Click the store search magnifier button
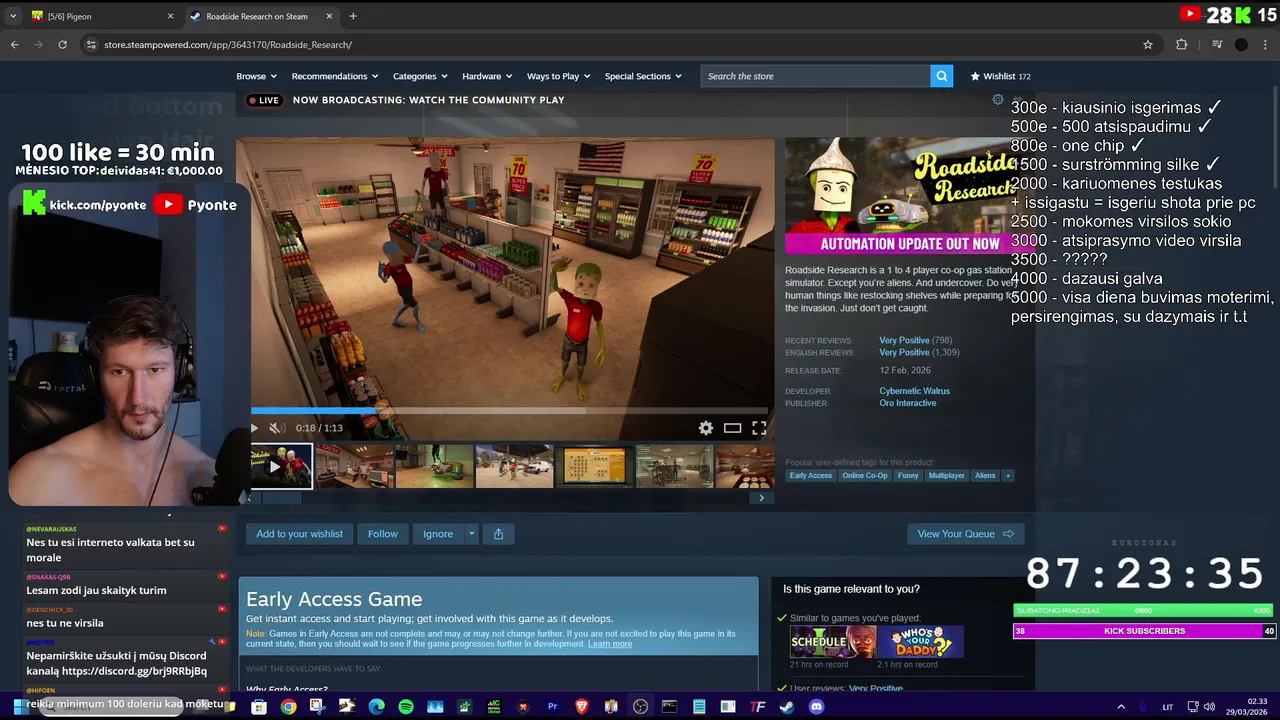Viewport: 1280px width, 720px height. [x=941, y=76]
